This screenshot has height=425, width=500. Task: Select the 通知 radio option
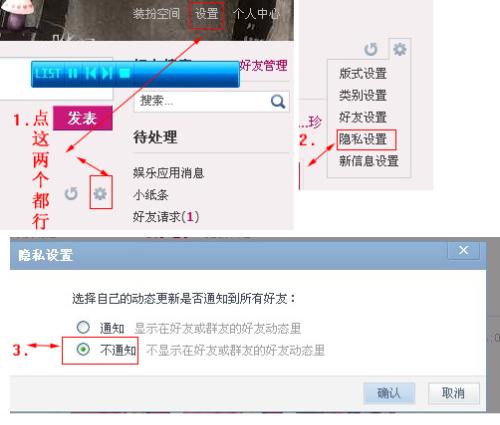pos(83,327)
